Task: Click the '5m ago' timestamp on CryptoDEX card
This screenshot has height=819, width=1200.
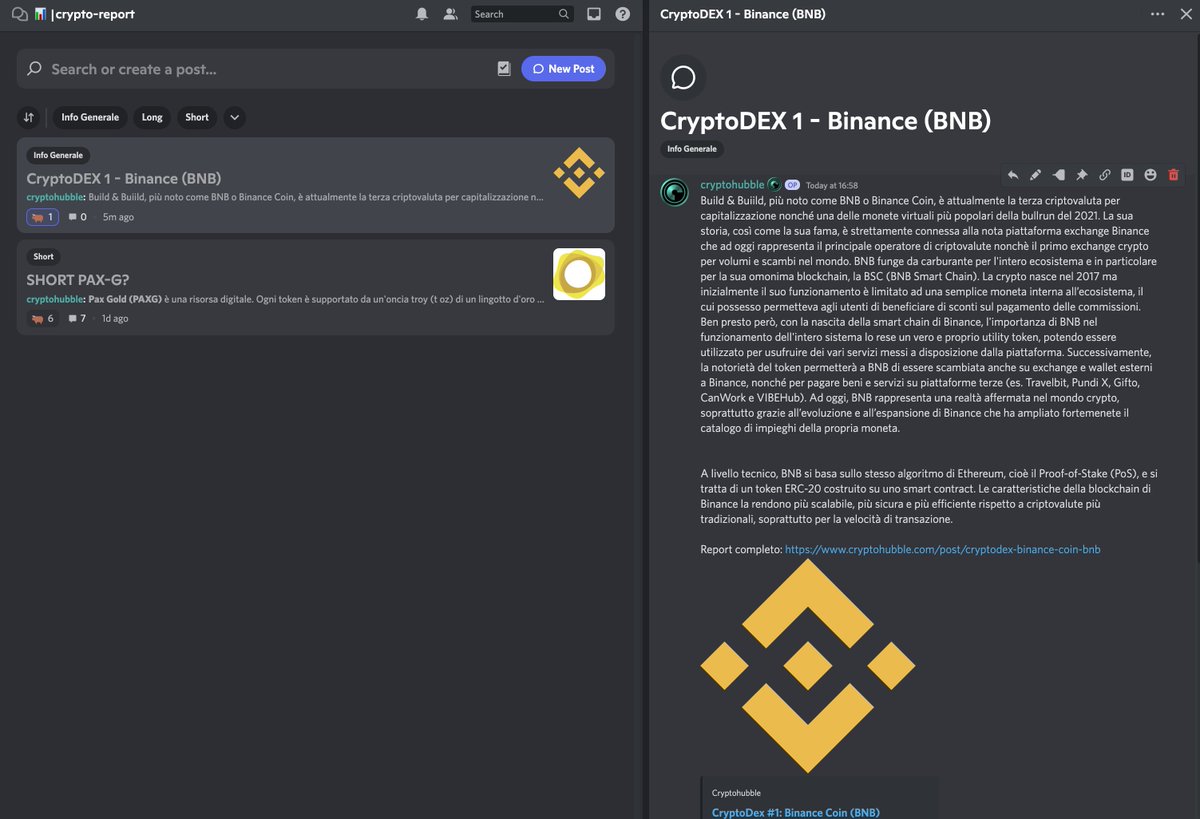Action: pyautogui.click(x=118, y=217)
